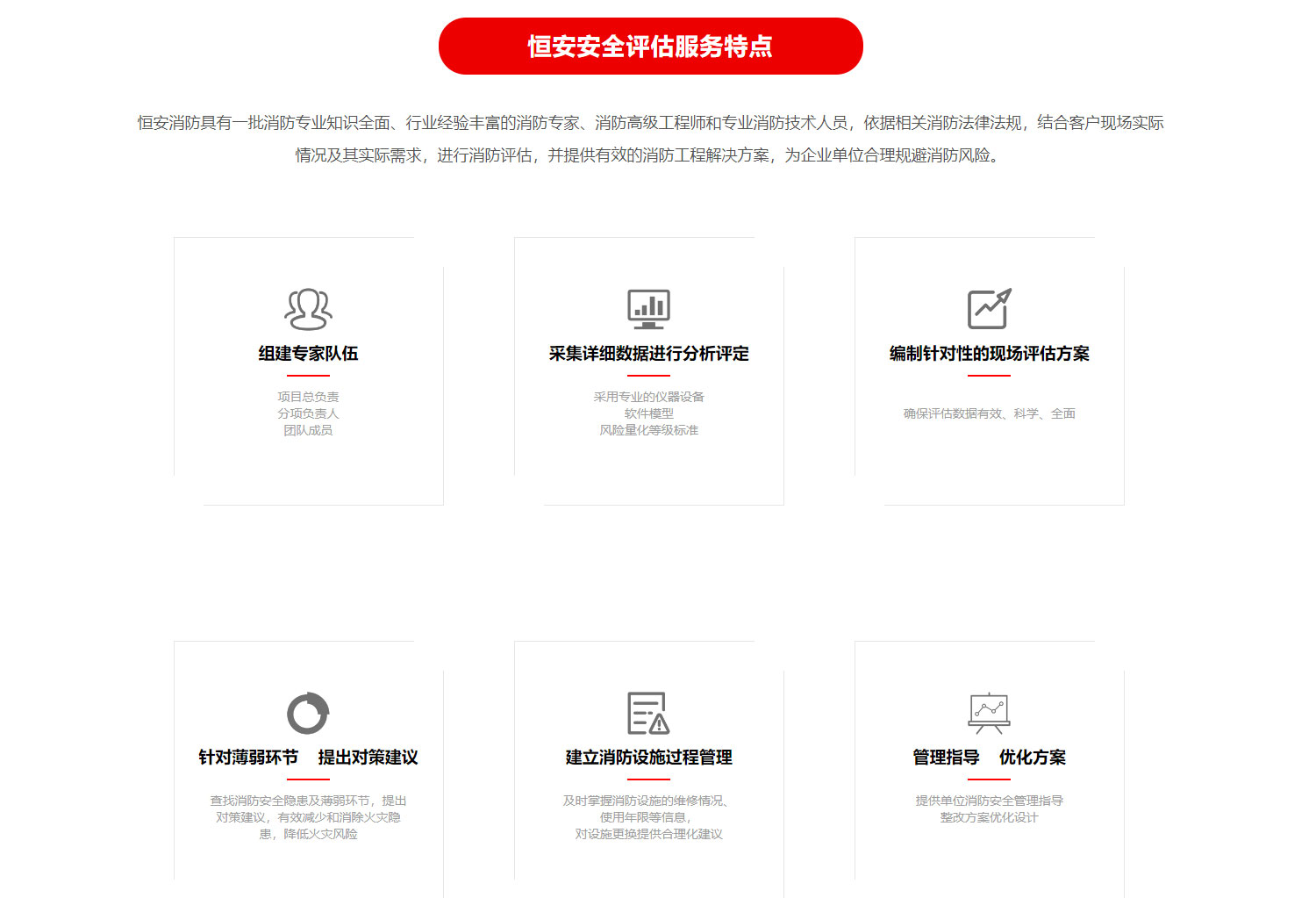Click the 分项负责人 text line
Viewport: 1316px width, 898px height.
coord(308,413)
